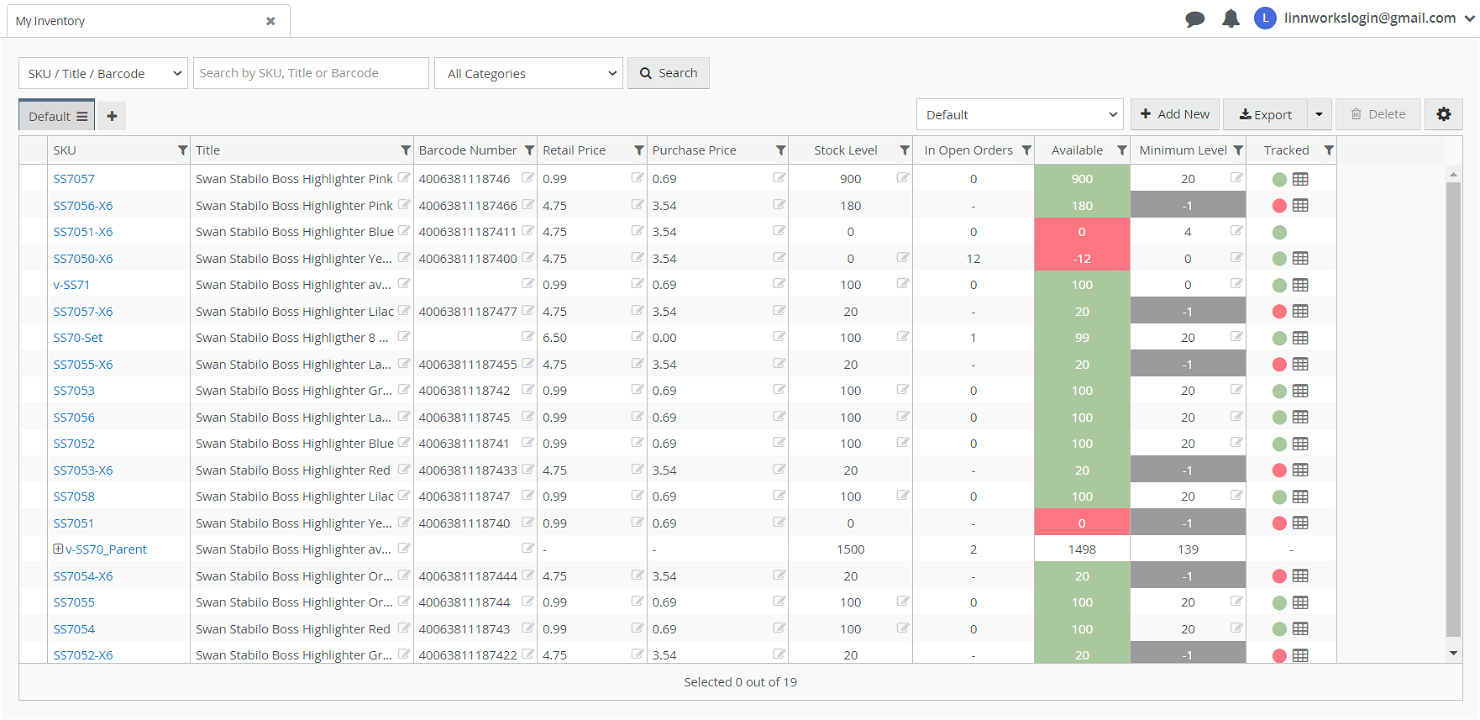Viewport: 1480px width, 720px height.
Task: Open account menu arrow beside email
Action: [1470, 18]
